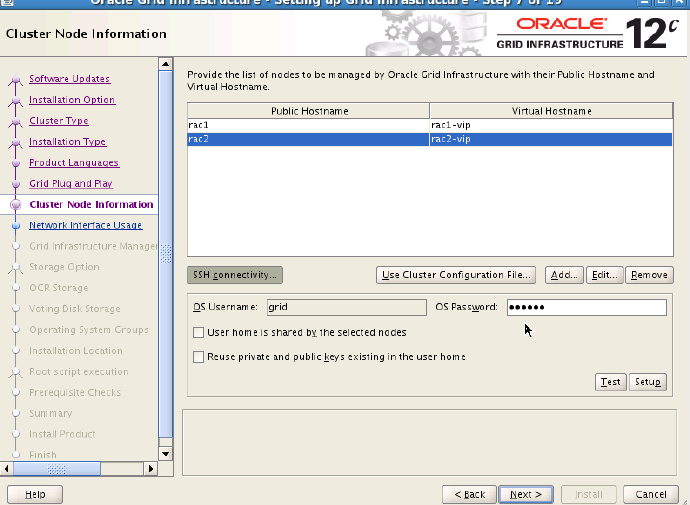Click the step list scroll left arrow
690x505 pixels.
coord(6,468)
